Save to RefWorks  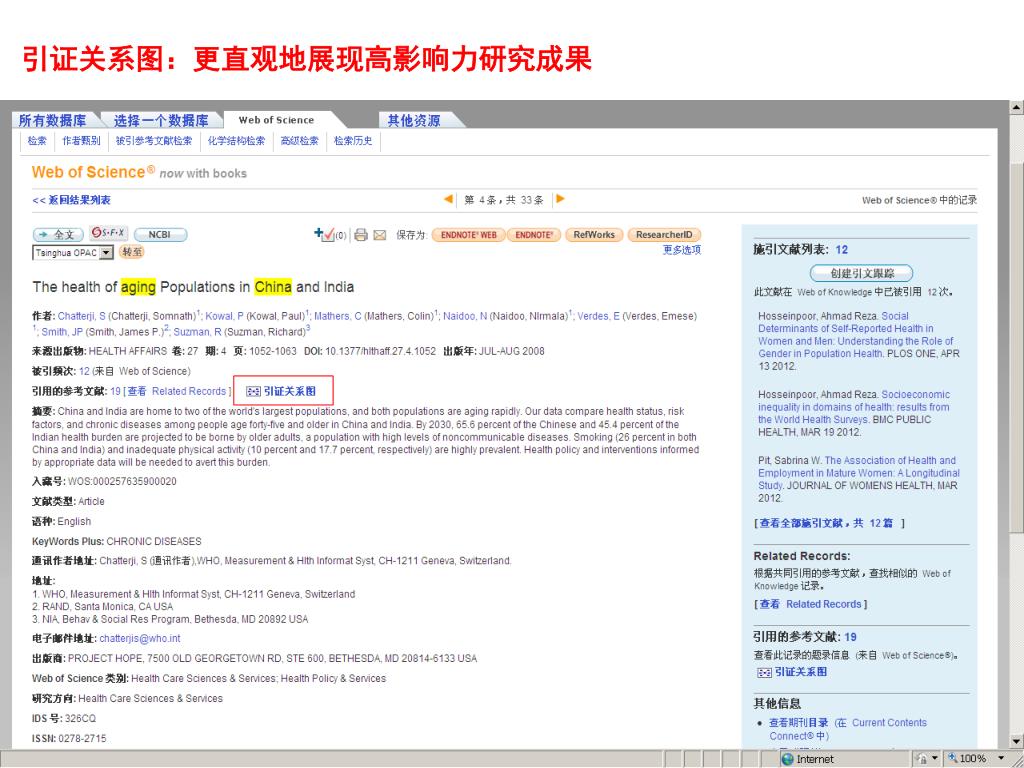point(594,235)
